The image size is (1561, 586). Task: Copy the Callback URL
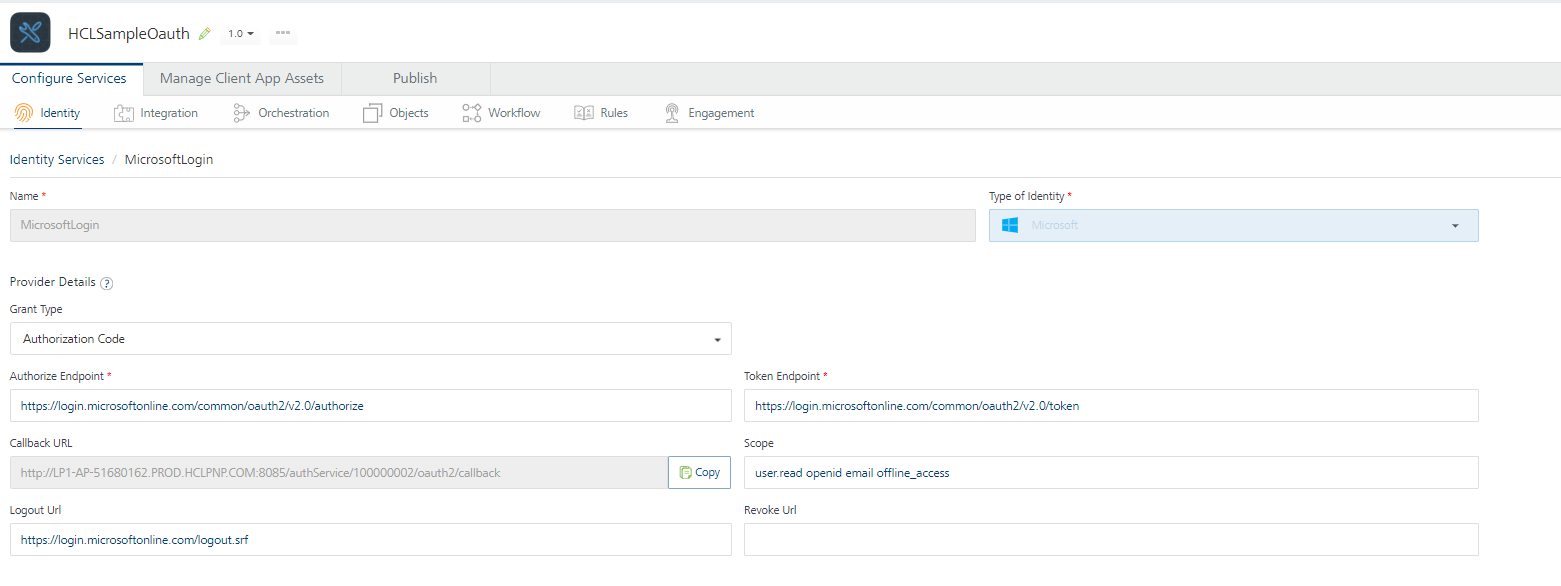pyautogui.click(x=699, y=473)
